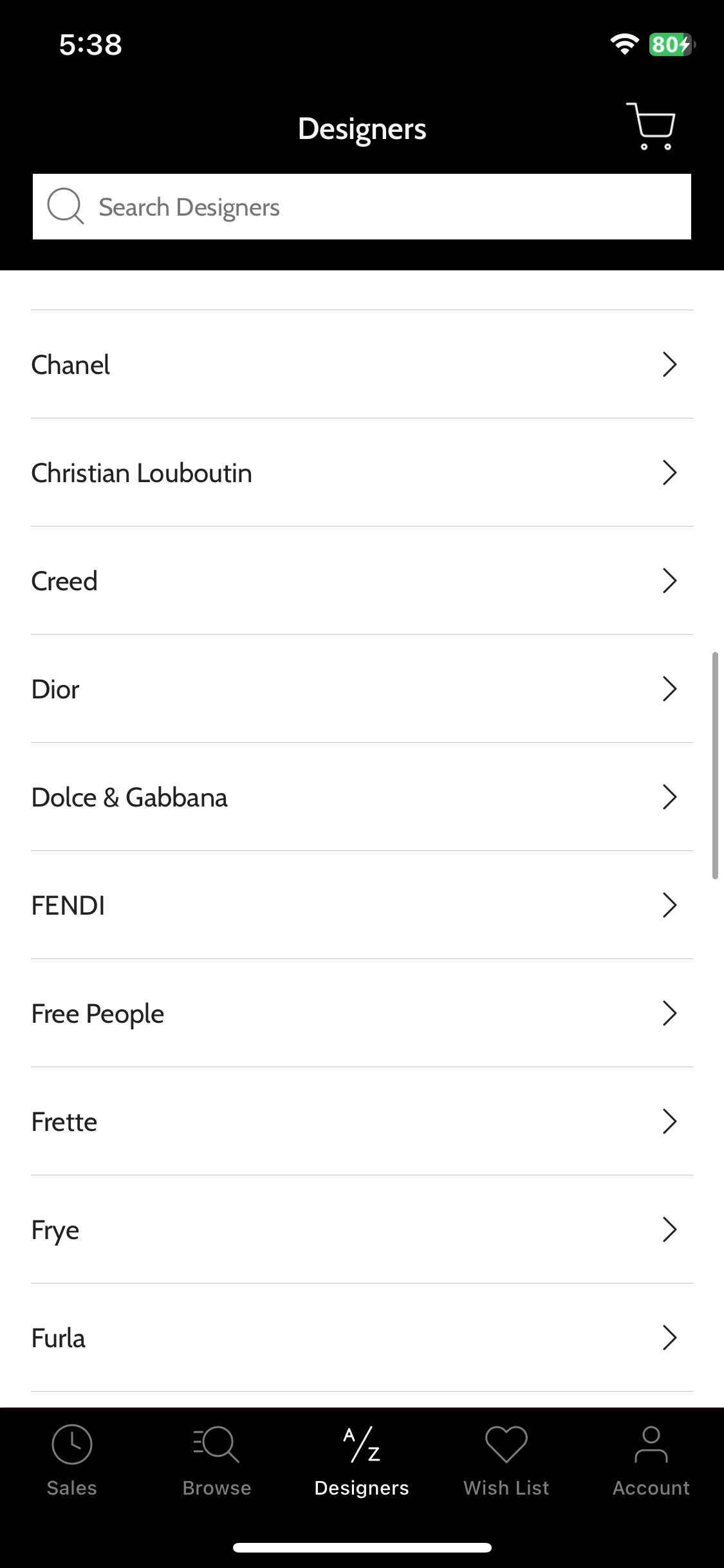Open the shopping cart icon
The image size is (724, 1568).
coord(651,126)
